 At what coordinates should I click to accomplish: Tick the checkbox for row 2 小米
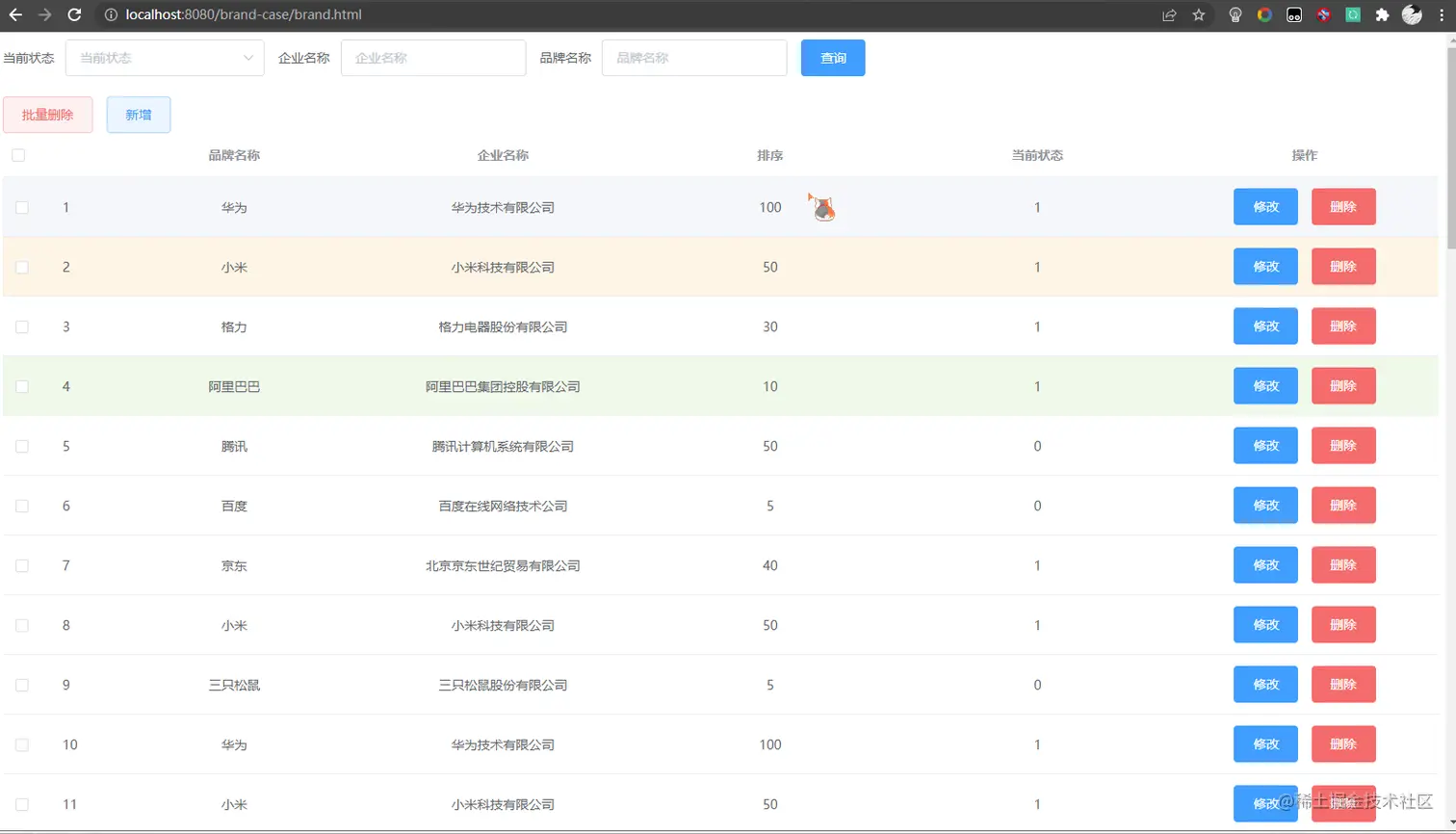tap(22, 267)
